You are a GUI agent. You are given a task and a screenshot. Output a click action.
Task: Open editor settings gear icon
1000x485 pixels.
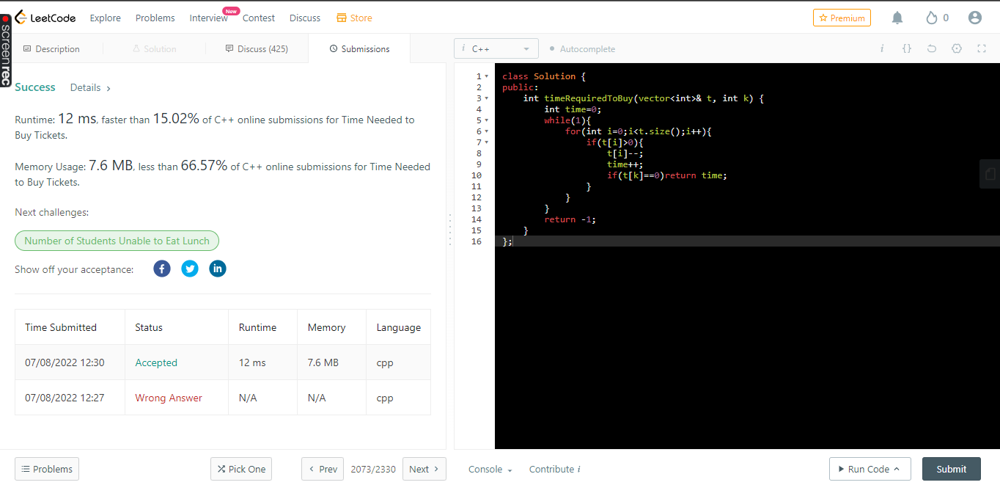[956, 48]
